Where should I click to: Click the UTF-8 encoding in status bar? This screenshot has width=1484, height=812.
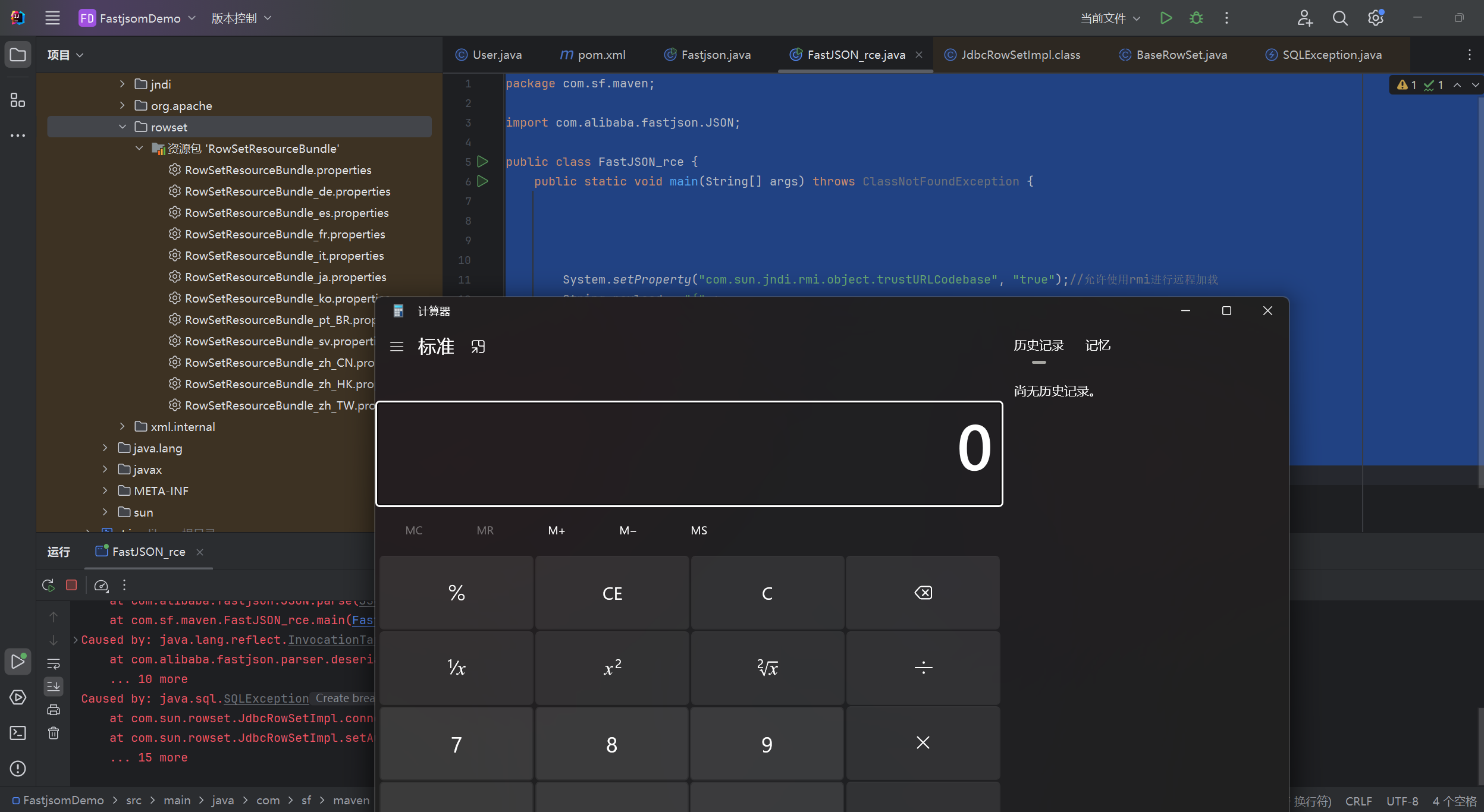(x=1402, y=801)
